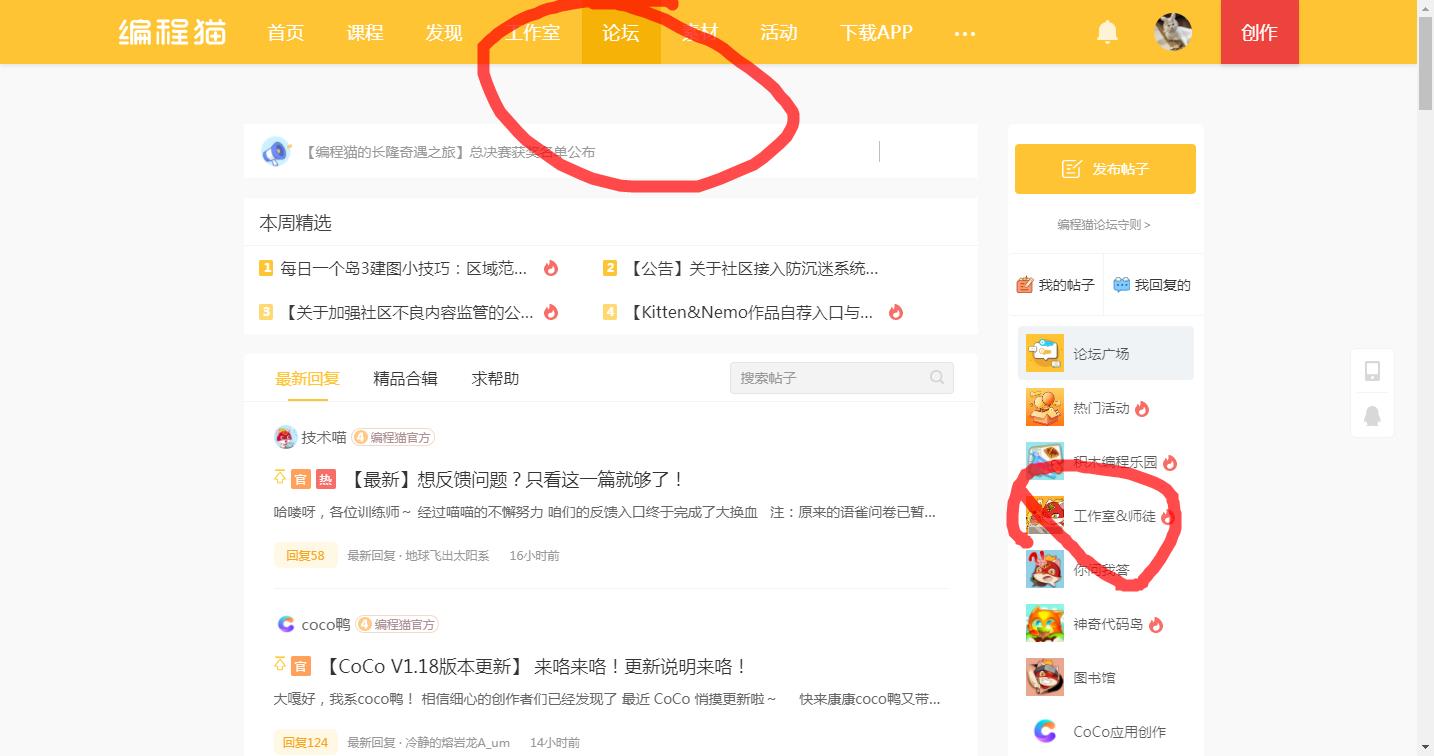This screenshot has height=756, width=1434.
Task: Click the 你问我答 board icon
Action: click(x=1045, y=569)
